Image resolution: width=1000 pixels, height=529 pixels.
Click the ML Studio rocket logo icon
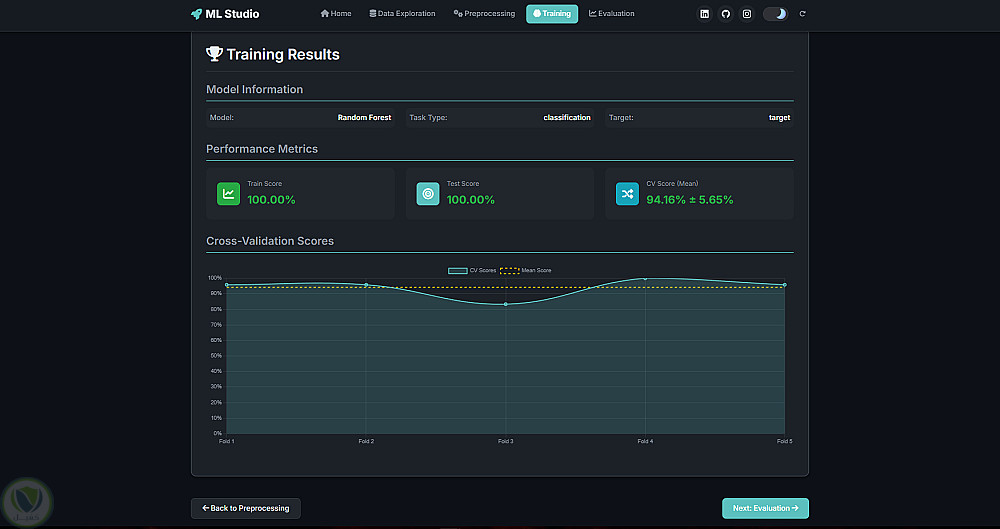(196, 14)
